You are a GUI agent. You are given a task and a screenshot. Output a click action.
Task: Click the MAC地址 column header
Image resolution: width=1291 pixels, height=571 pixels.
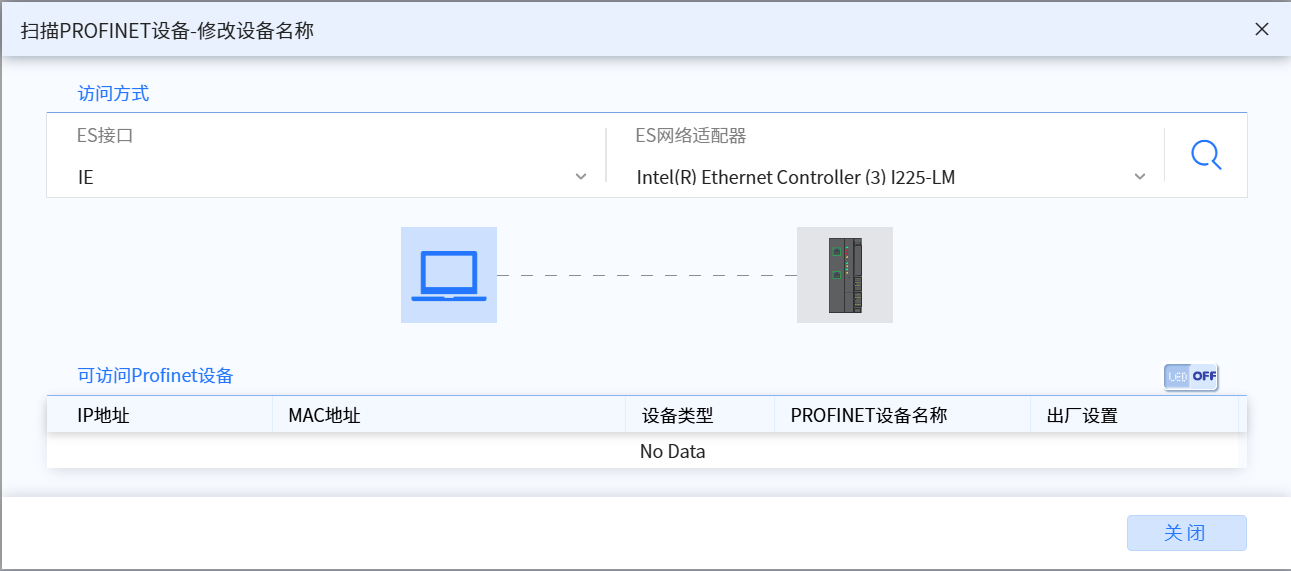(324, 416)
